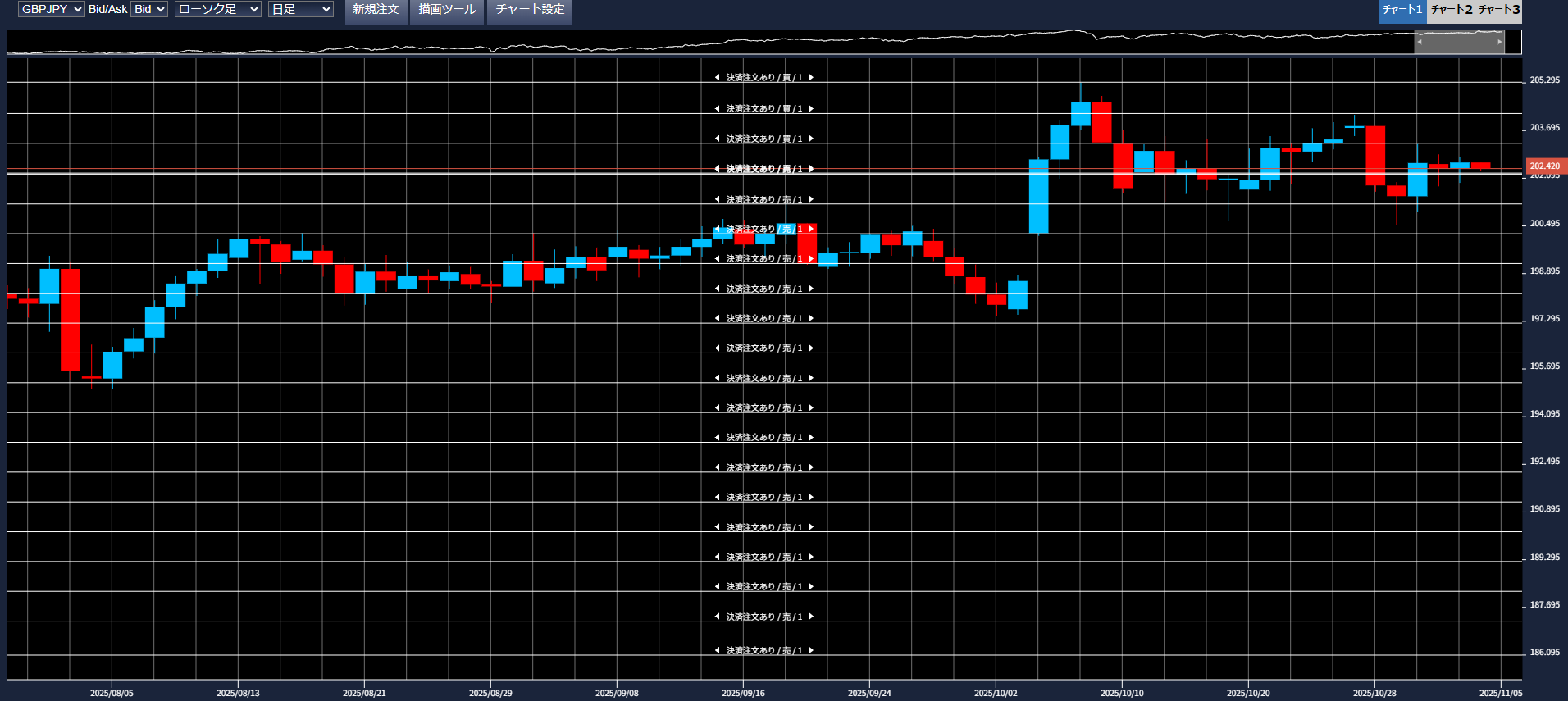Click left arrow on topmost 買 order label
The height and width of the screenshot is (701, 1568).
(x=717, y=78)
